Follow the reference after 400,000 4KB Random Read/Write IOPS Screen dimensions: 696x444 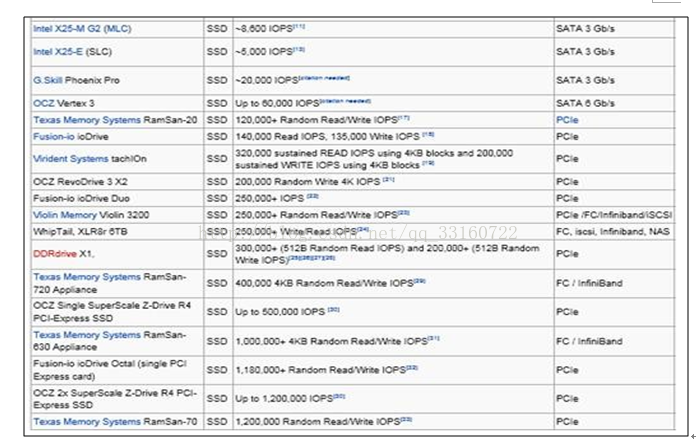[419, 281]
